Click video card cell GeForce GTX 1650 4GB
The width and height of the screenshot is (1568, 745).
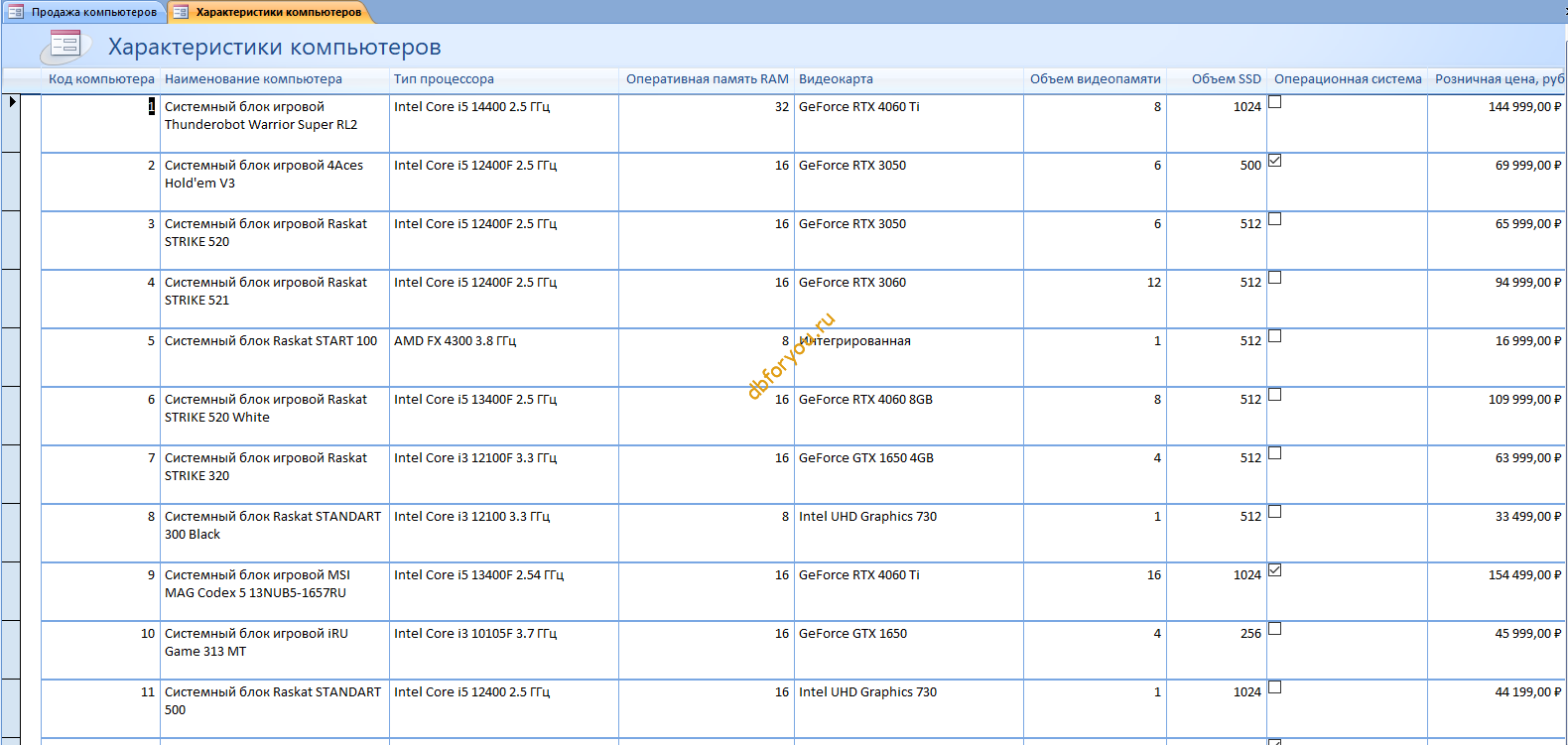(x=909, y=474)
